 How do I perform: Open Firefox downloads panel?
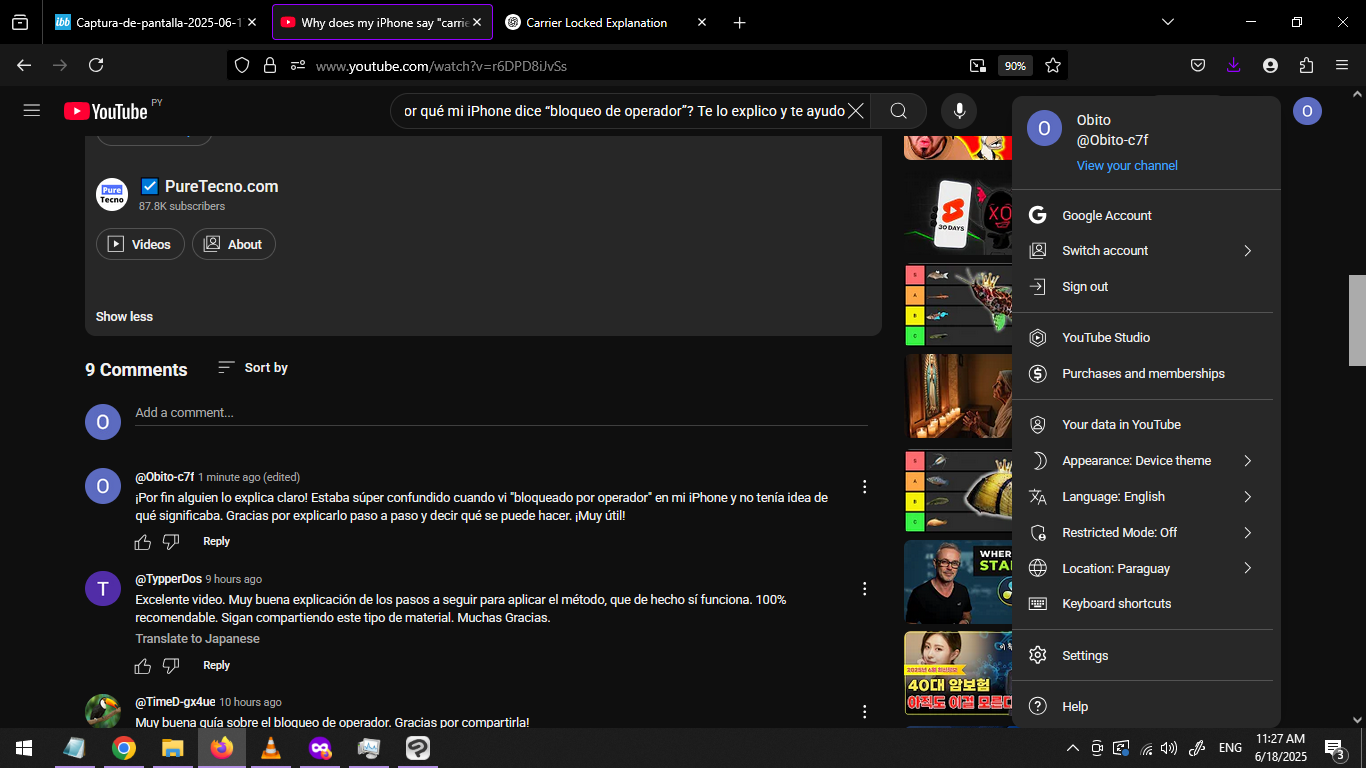(1233, 65)
